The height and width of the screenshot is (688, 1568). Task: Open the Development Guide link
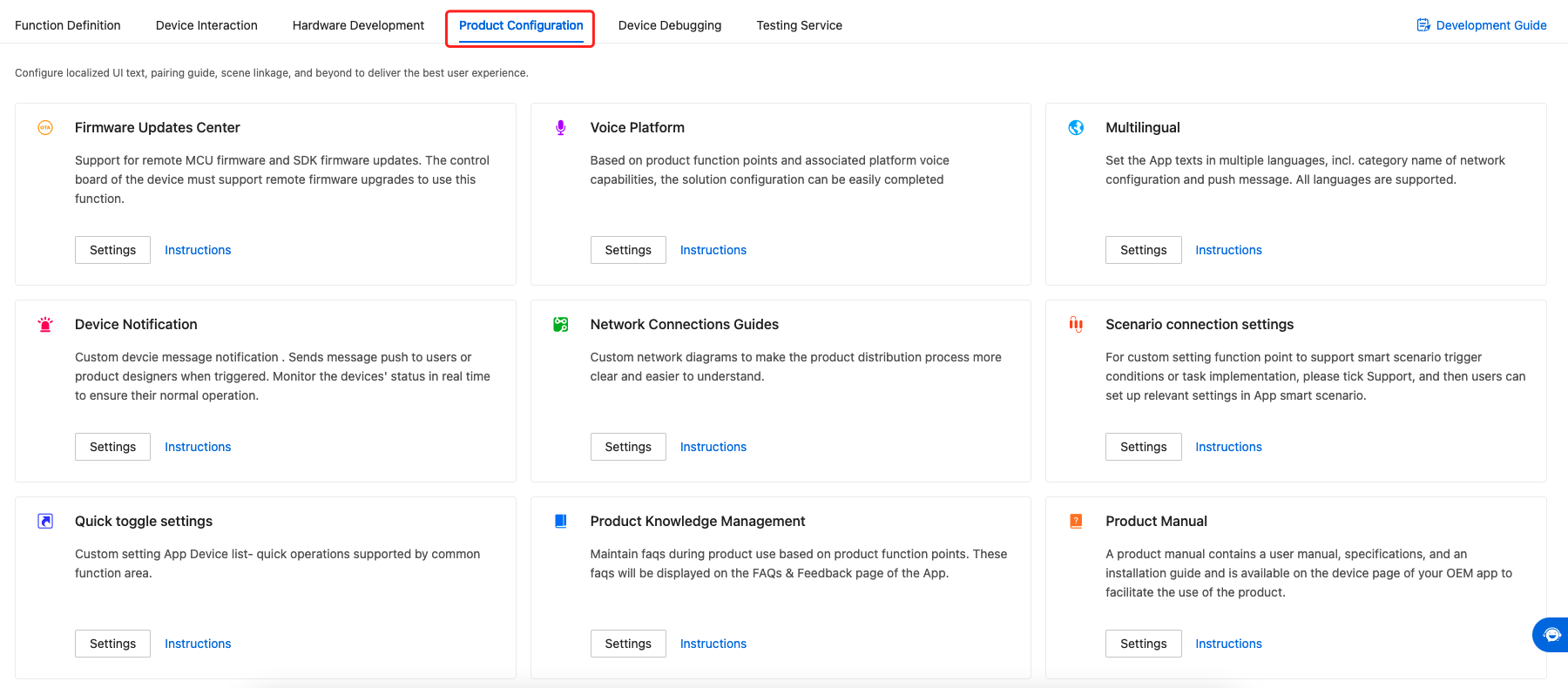(1482, 25)
